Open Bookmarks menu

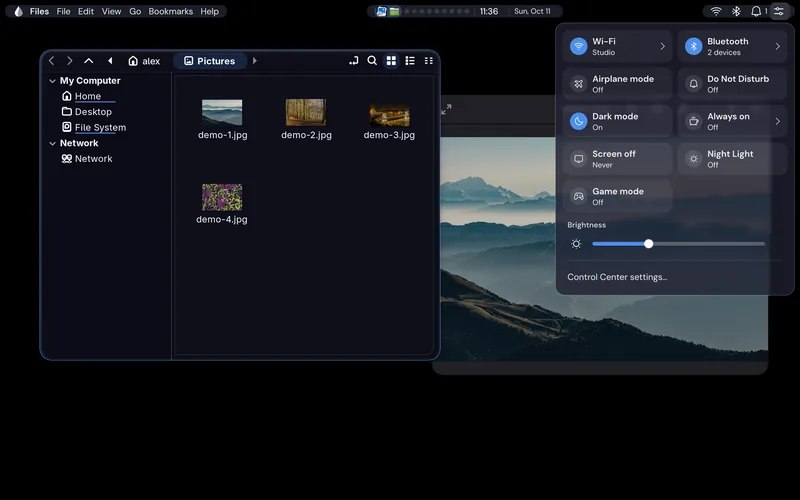170,11
